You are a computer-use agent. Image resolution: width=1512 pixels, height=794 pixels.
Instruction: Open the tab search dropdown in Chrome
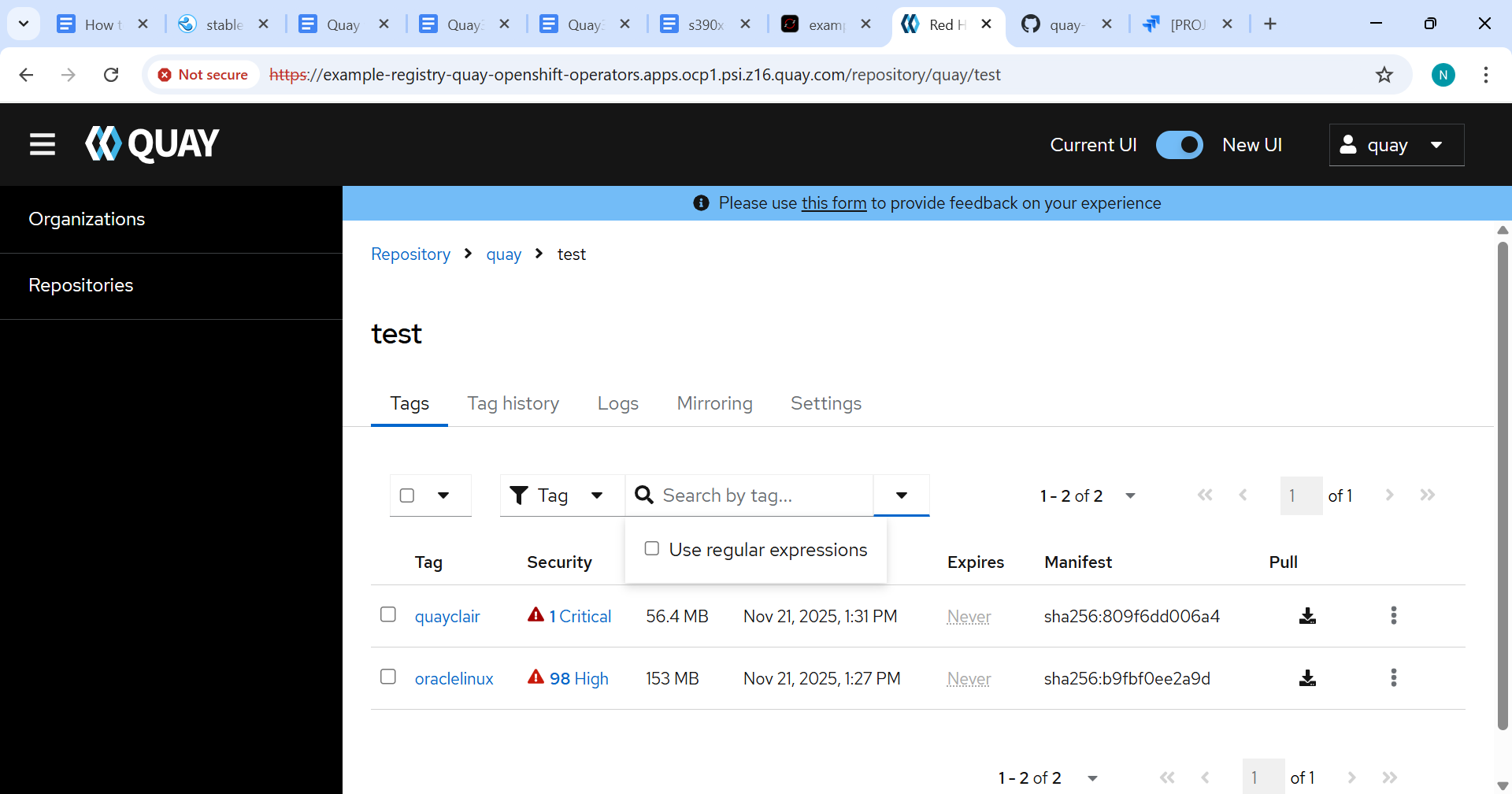[x=24, y=24]
